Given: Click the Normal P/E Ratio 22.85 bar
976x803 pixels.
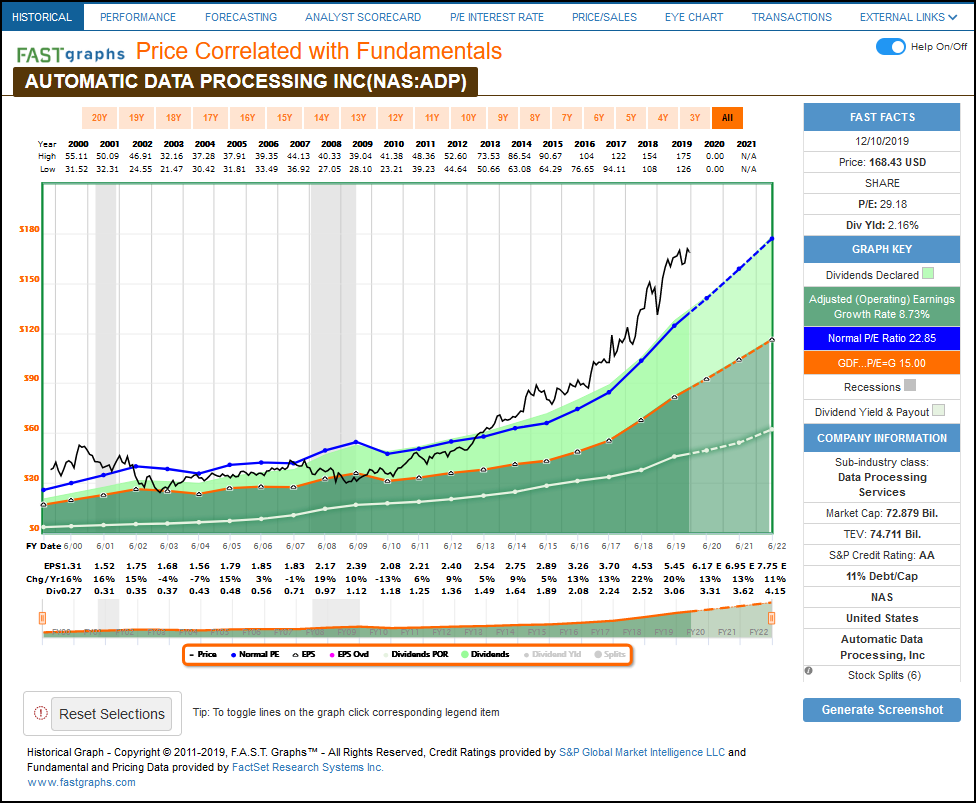Looking at the screenshot, I should (882, 338).
